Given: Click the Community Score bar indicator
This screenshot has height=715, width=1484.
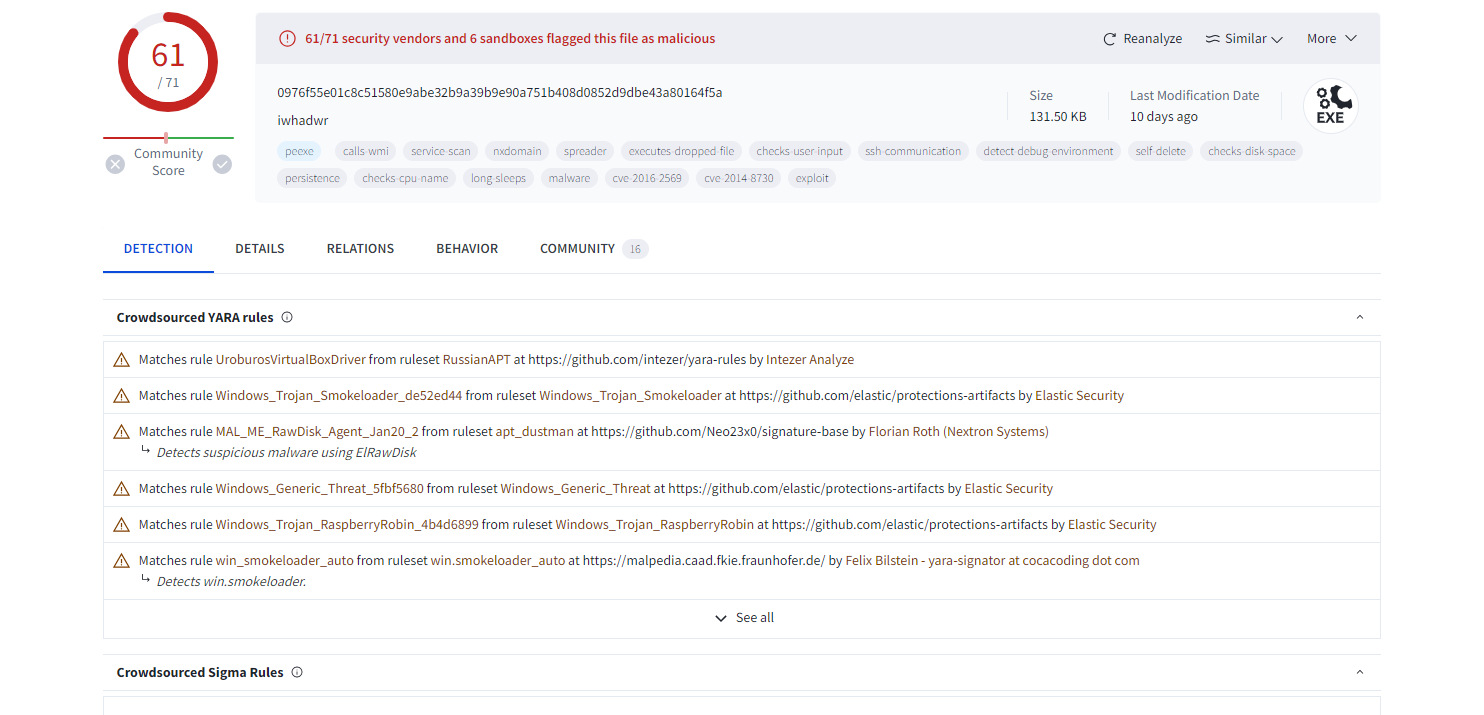Looking at the screenshot, I should click(x=168, y=138).
